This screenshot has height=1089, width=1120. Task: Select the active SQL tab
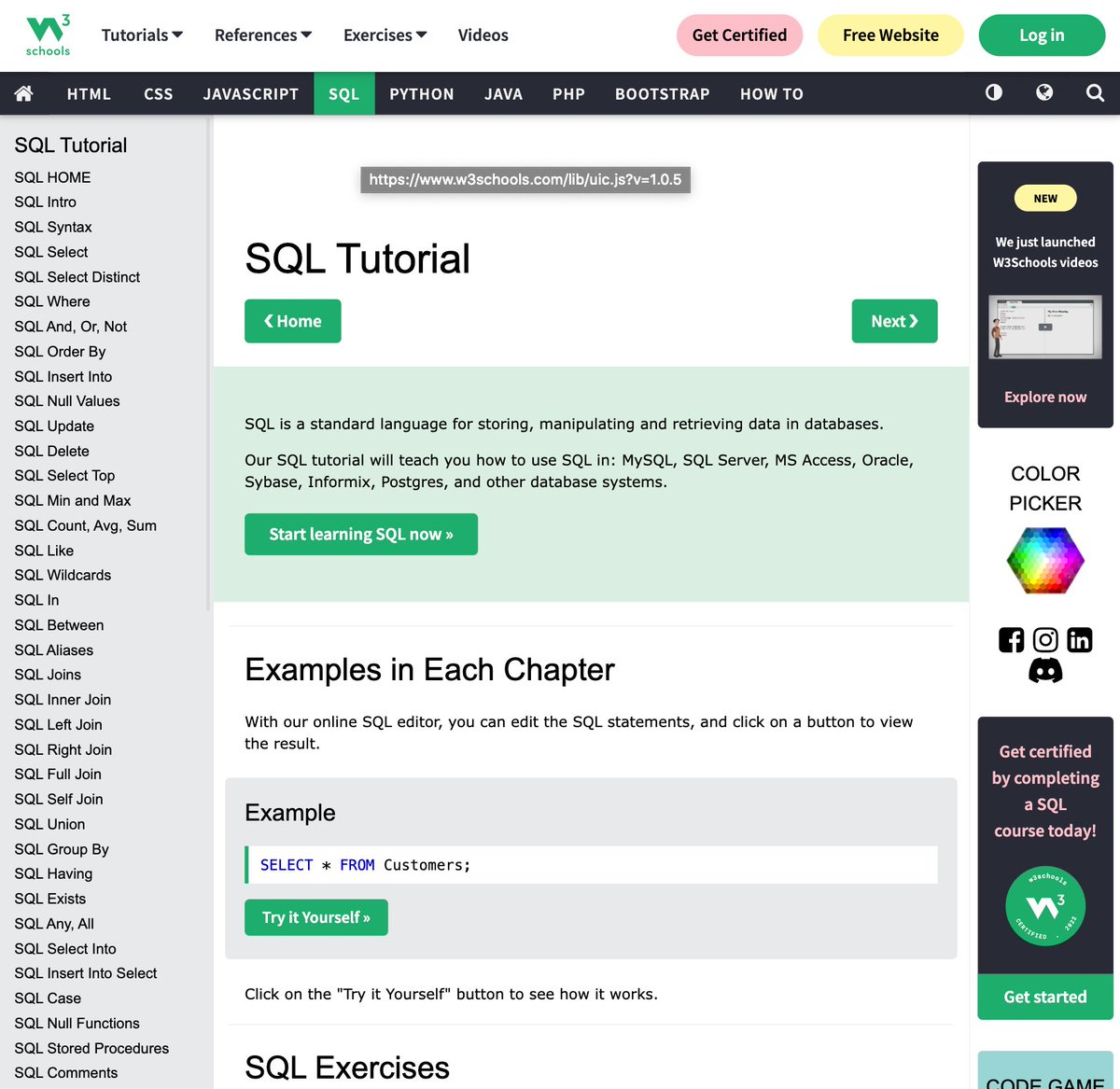point(344,93)
